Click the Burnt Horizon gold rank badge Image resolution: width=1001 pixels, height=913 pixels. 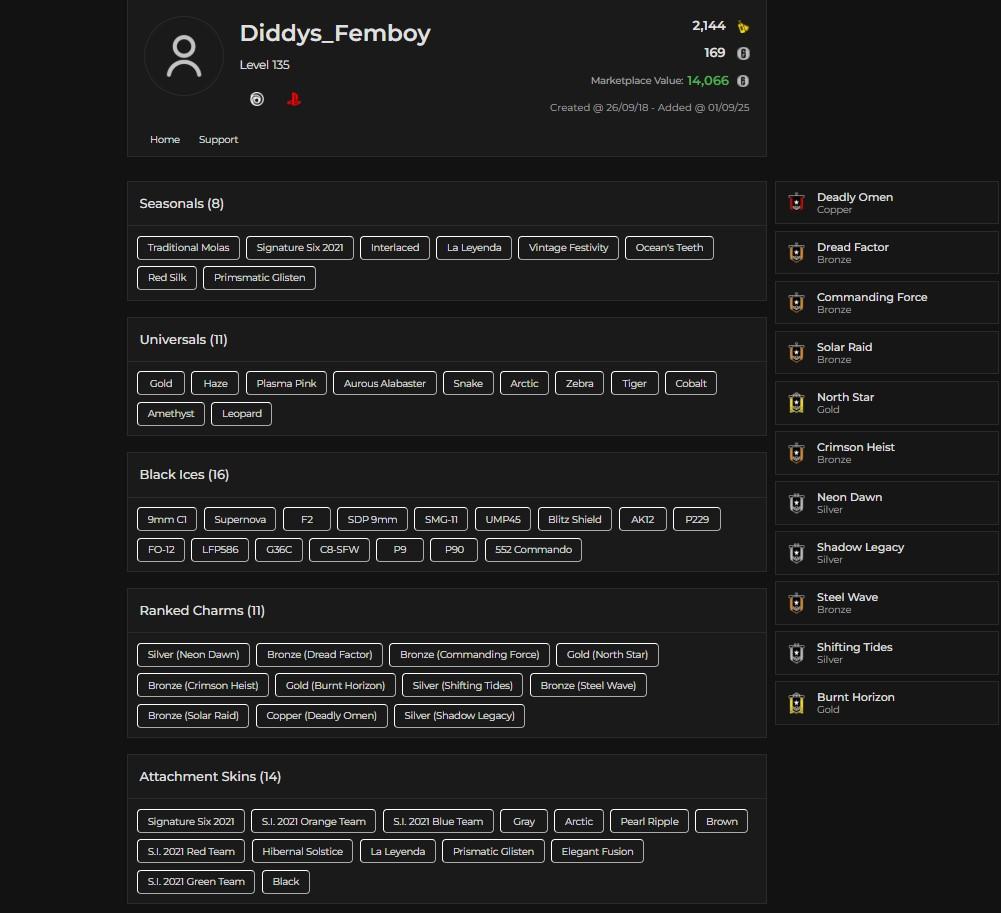point(796,702)
